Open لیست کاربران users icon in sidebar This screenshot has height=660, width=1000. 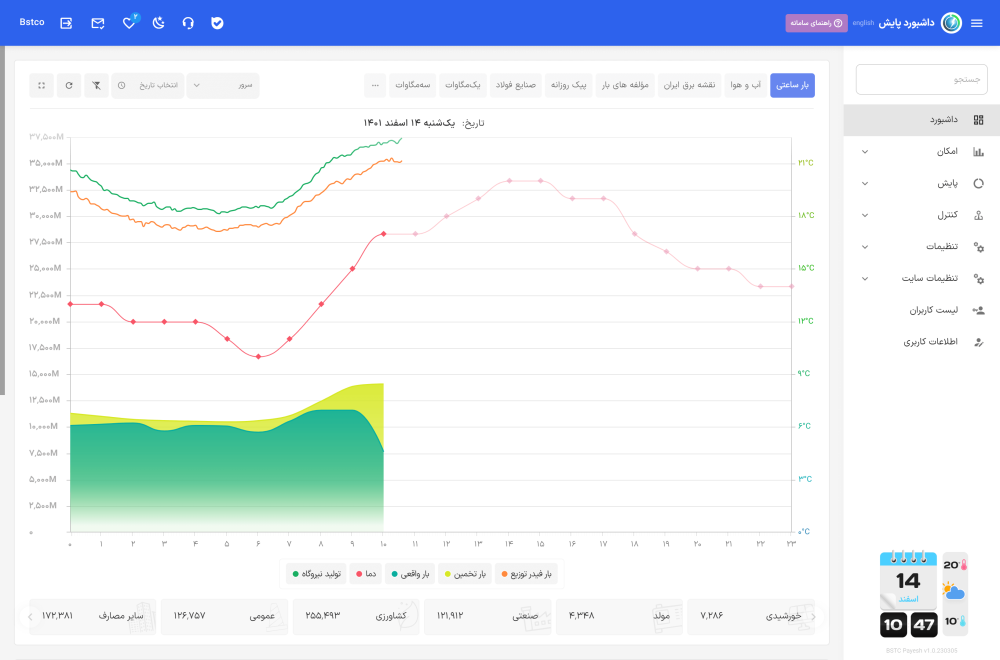(978, 311)
